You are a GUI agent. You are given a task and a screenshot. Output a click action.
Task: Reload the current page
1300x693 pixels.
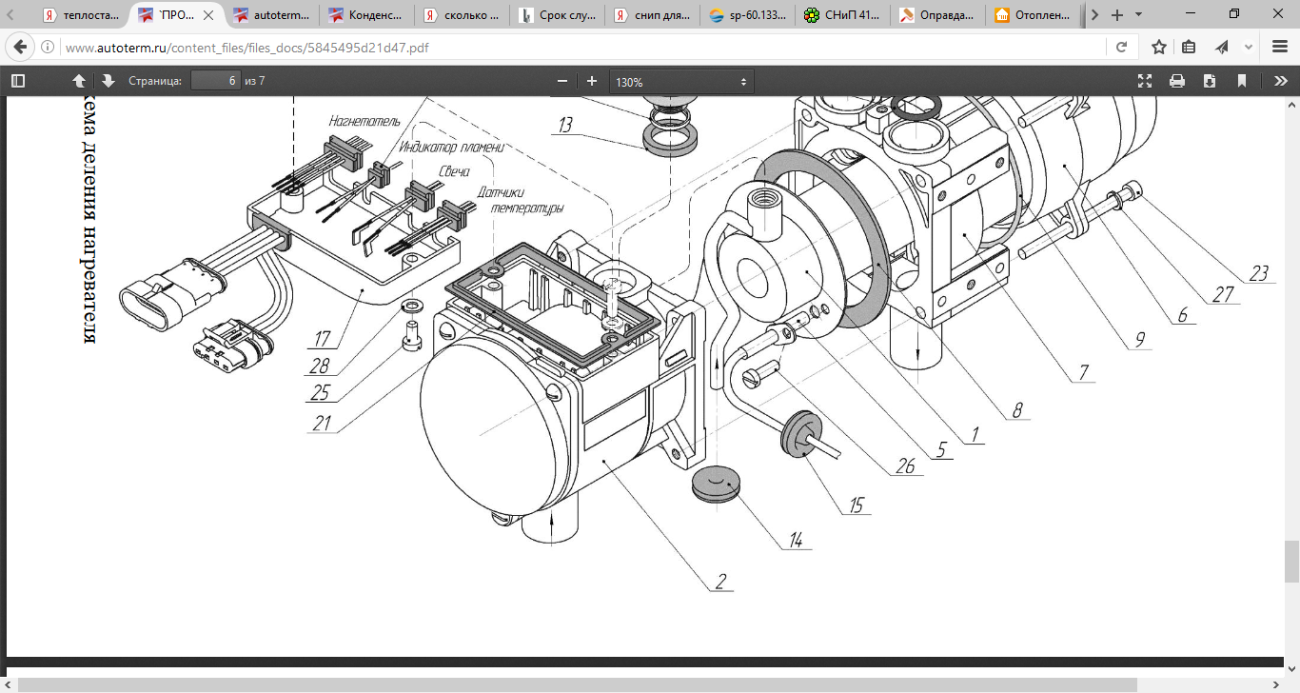[x=1121, y=47]
